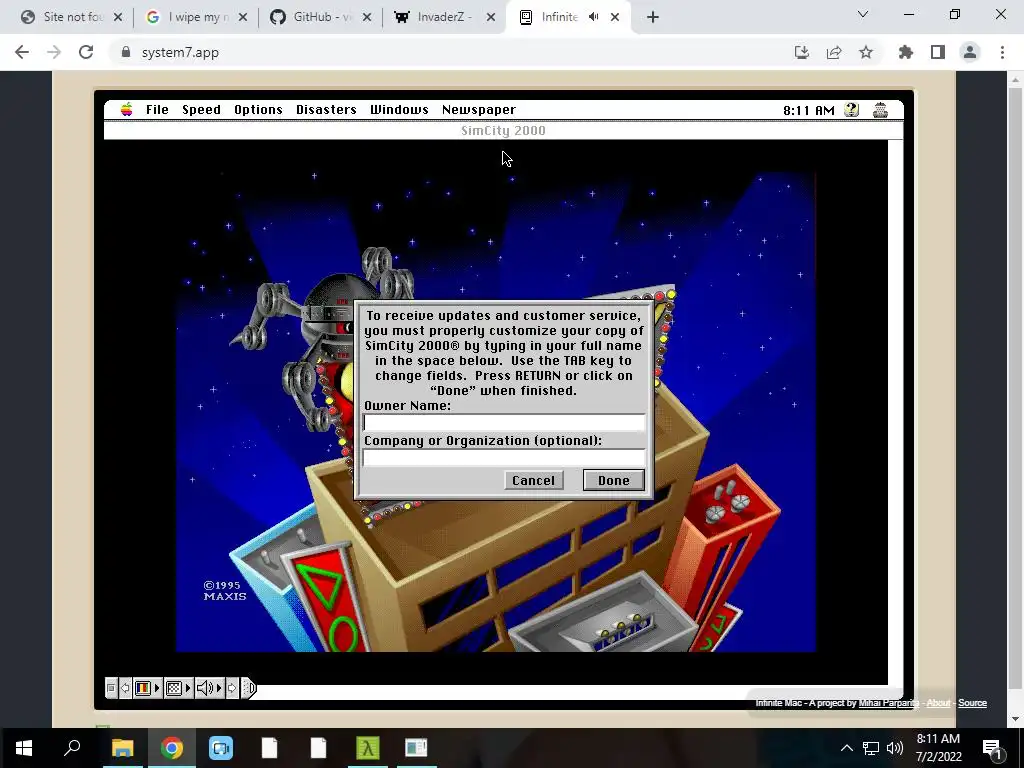
Task: Open the Chrome profile avatar
Action: pyautogui.click(x=970, y=52)
